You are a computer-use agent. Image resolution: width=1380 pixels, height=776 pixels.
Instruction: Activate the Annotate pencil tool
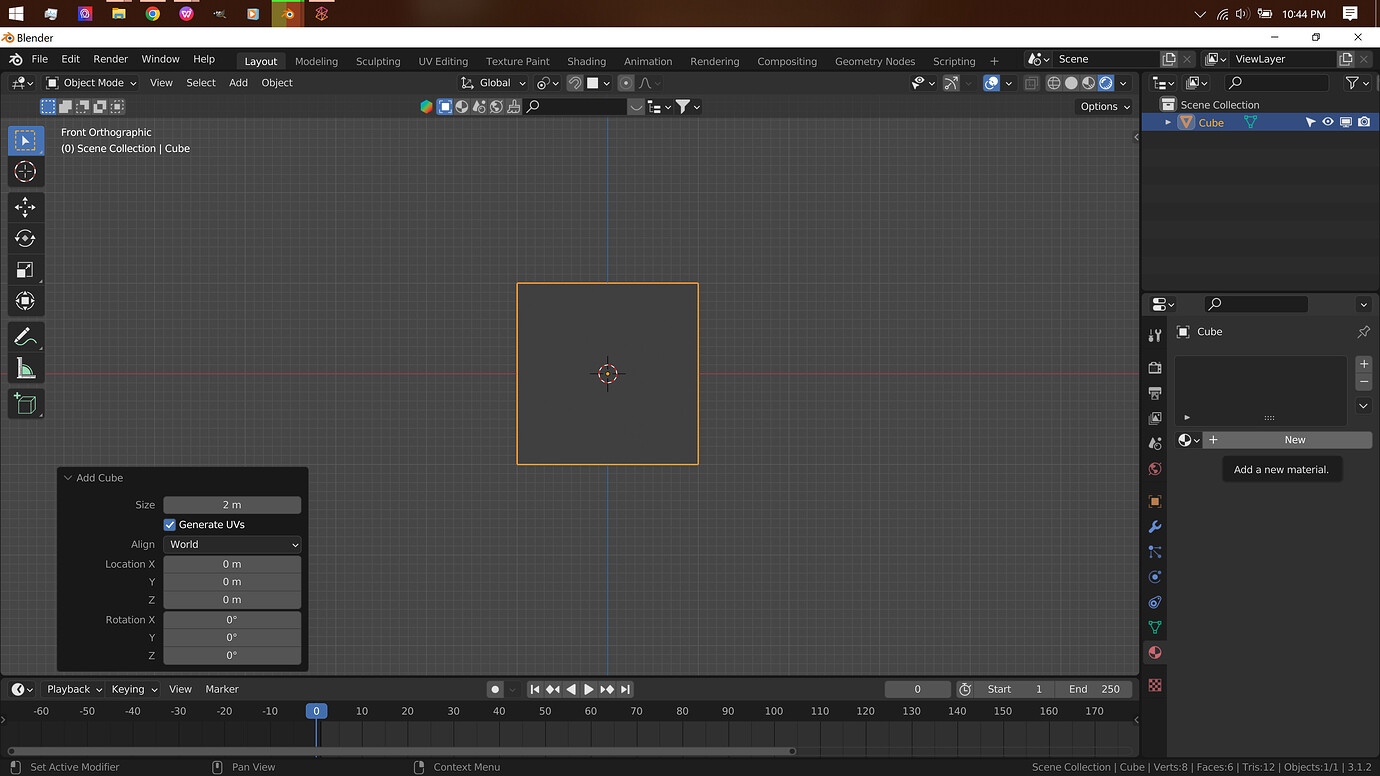click(x=25, y=338)
